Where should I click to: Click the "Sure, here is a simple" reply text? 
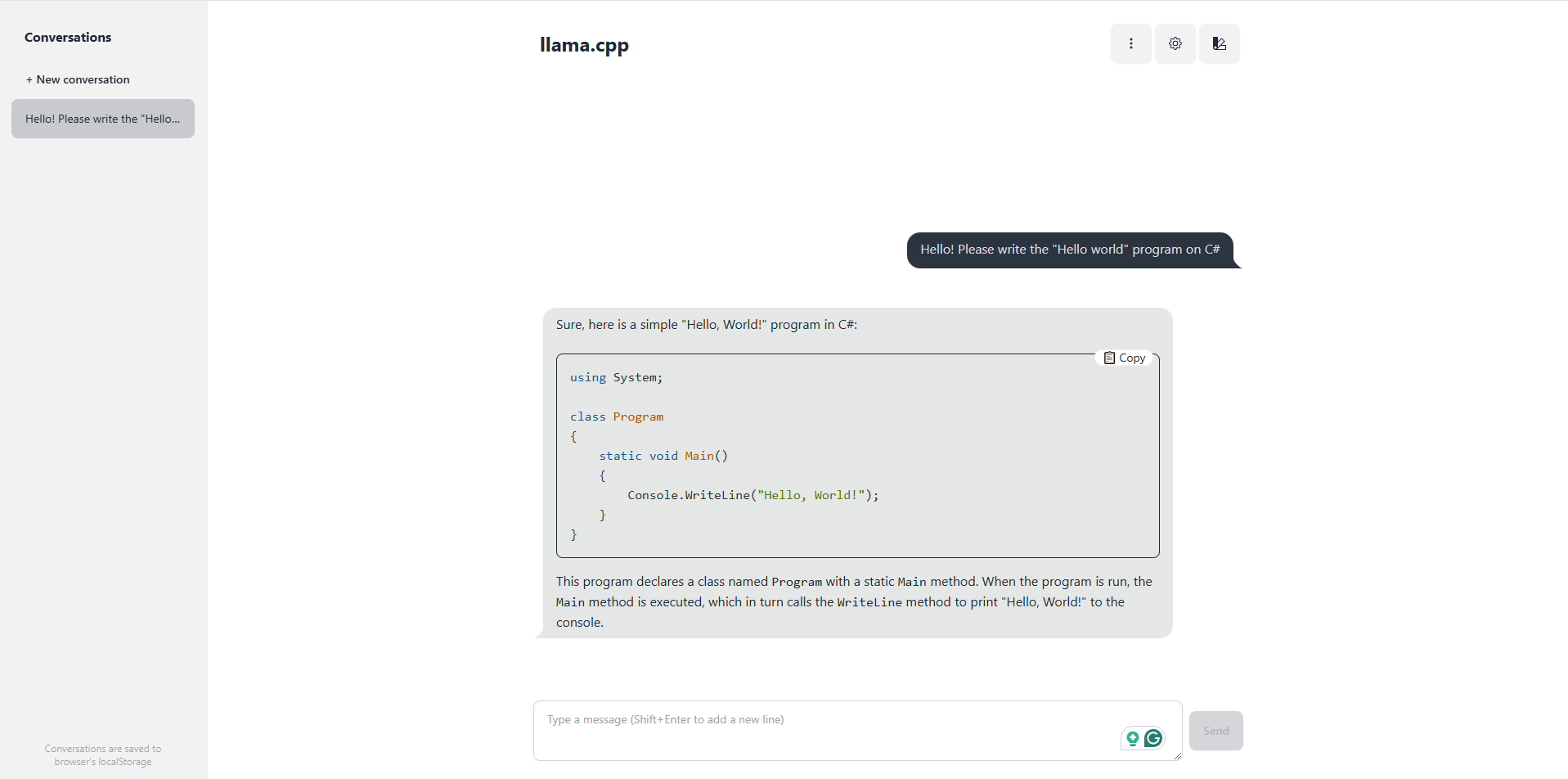click(707, 325)
